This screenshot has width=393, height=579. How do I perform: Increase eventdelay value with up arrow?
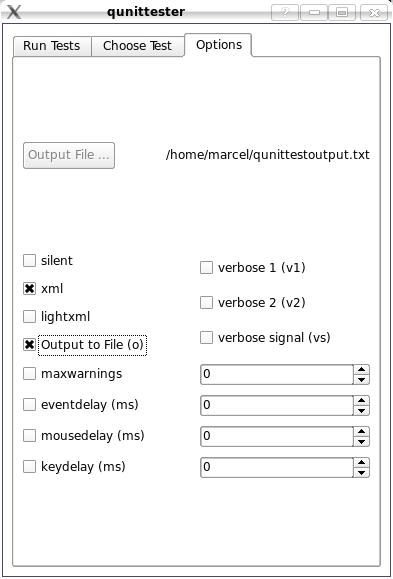coord(361,401)
